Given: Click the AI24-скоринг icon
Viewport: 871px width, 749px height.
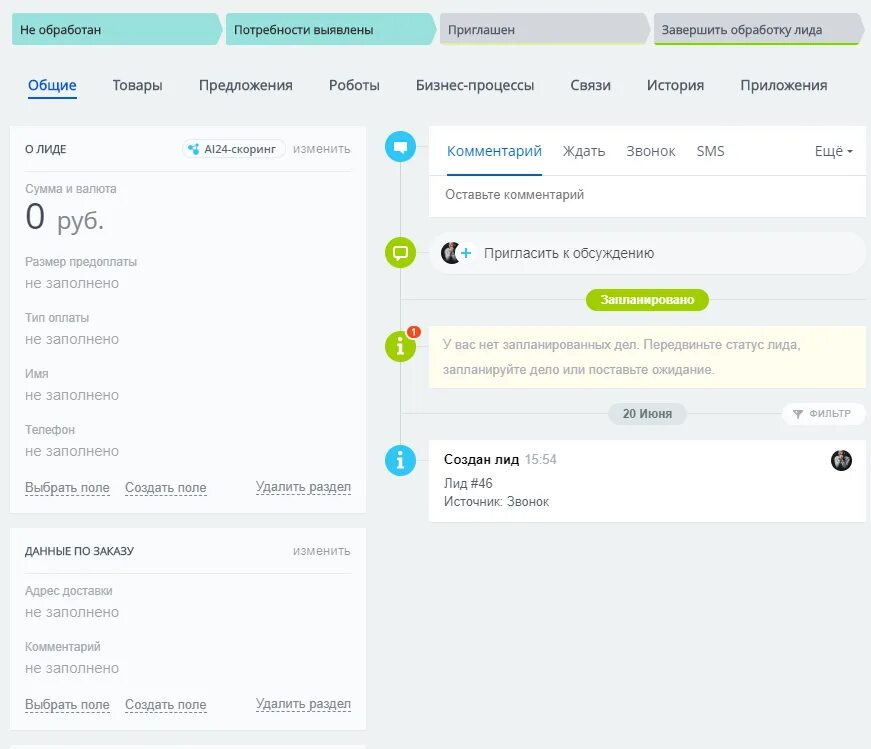Looking at the screenshot, I should (x=193, y=149).
